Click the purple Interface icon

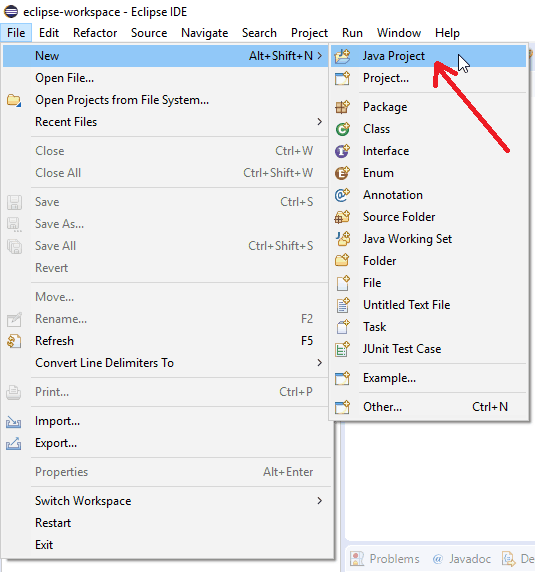pyautogui.click(x=342, y=151)
